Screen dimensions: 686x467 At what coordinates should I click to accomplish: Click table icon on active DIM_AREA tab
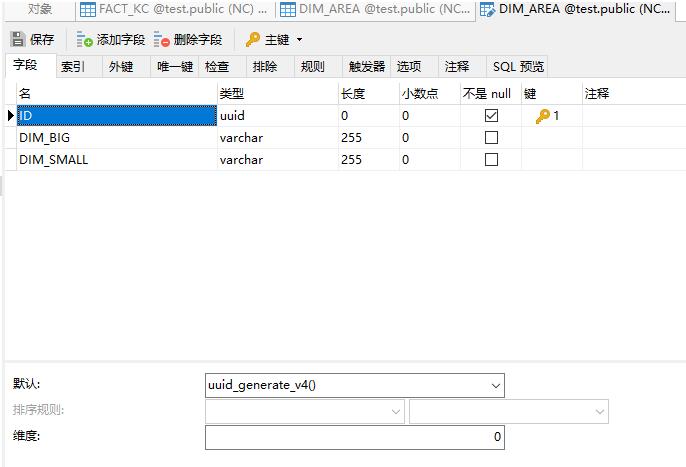487,10
